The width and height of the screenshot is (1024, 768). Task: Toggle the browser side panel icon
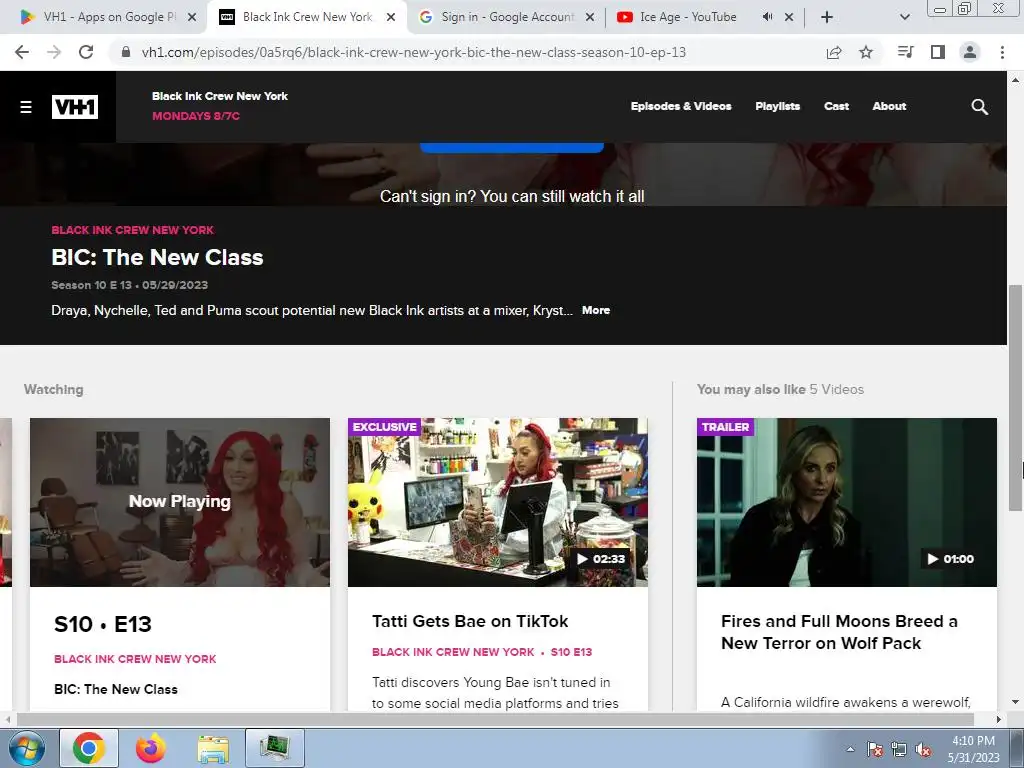coord(938,52)
